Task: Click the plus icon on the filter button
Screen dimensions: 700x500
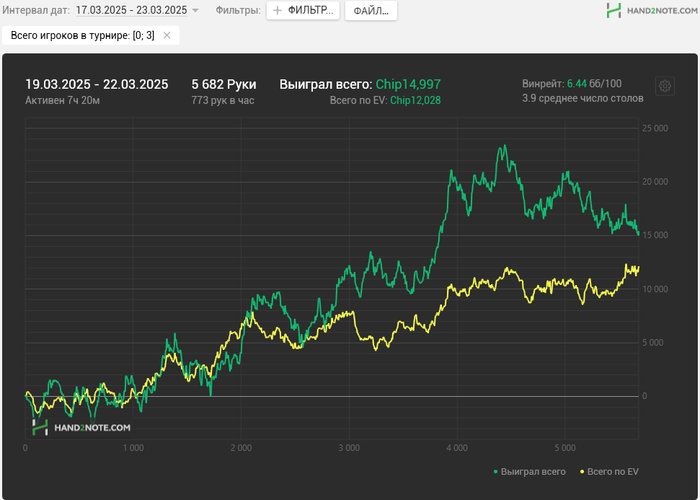Action: 277,11
